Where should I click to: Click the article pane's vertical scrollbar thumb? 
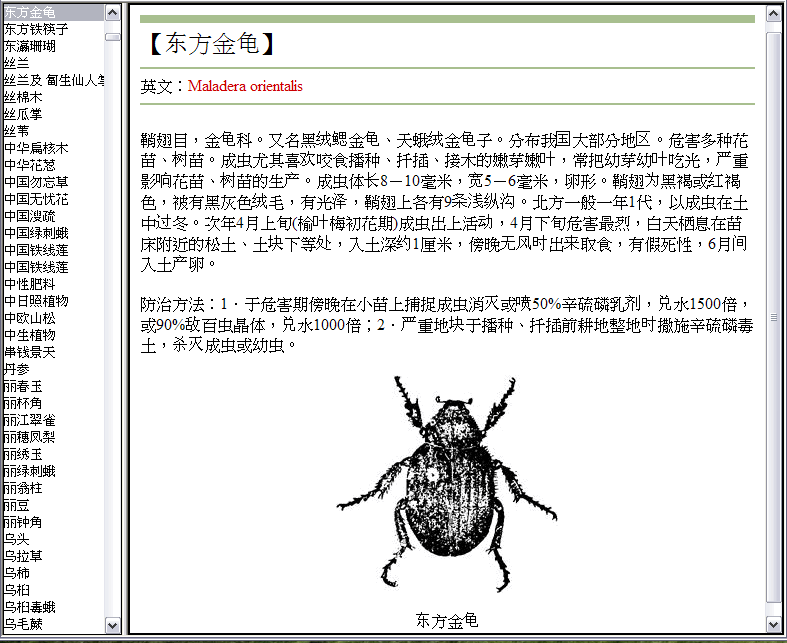click(x=773, y=317)
